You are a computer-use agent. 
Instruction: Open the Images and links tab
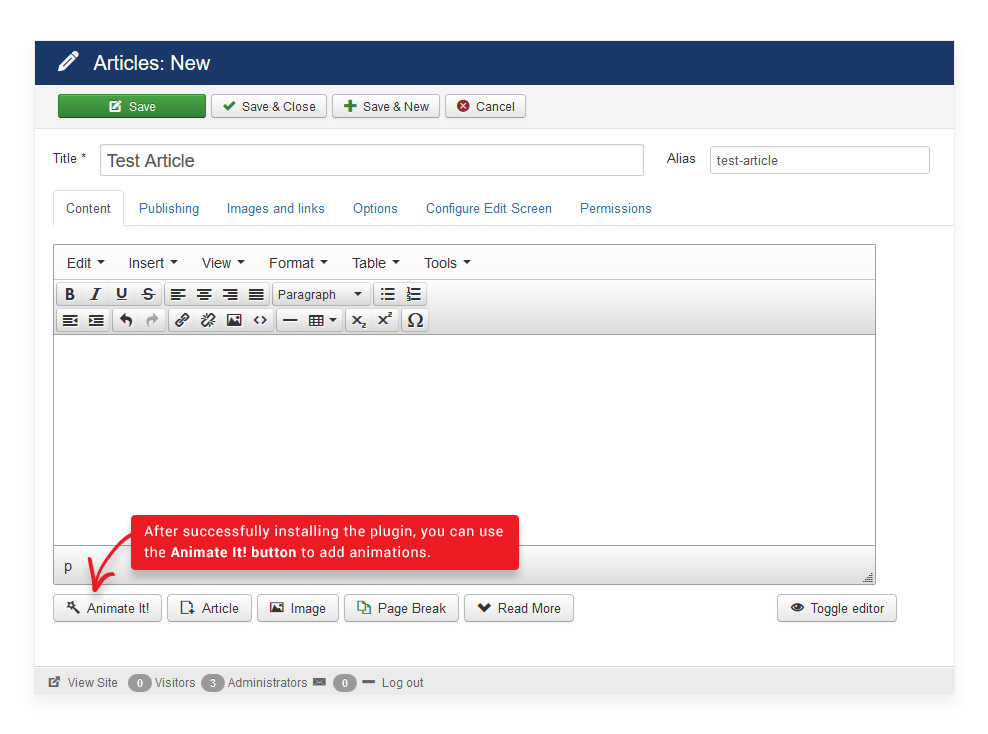point(275,208)
